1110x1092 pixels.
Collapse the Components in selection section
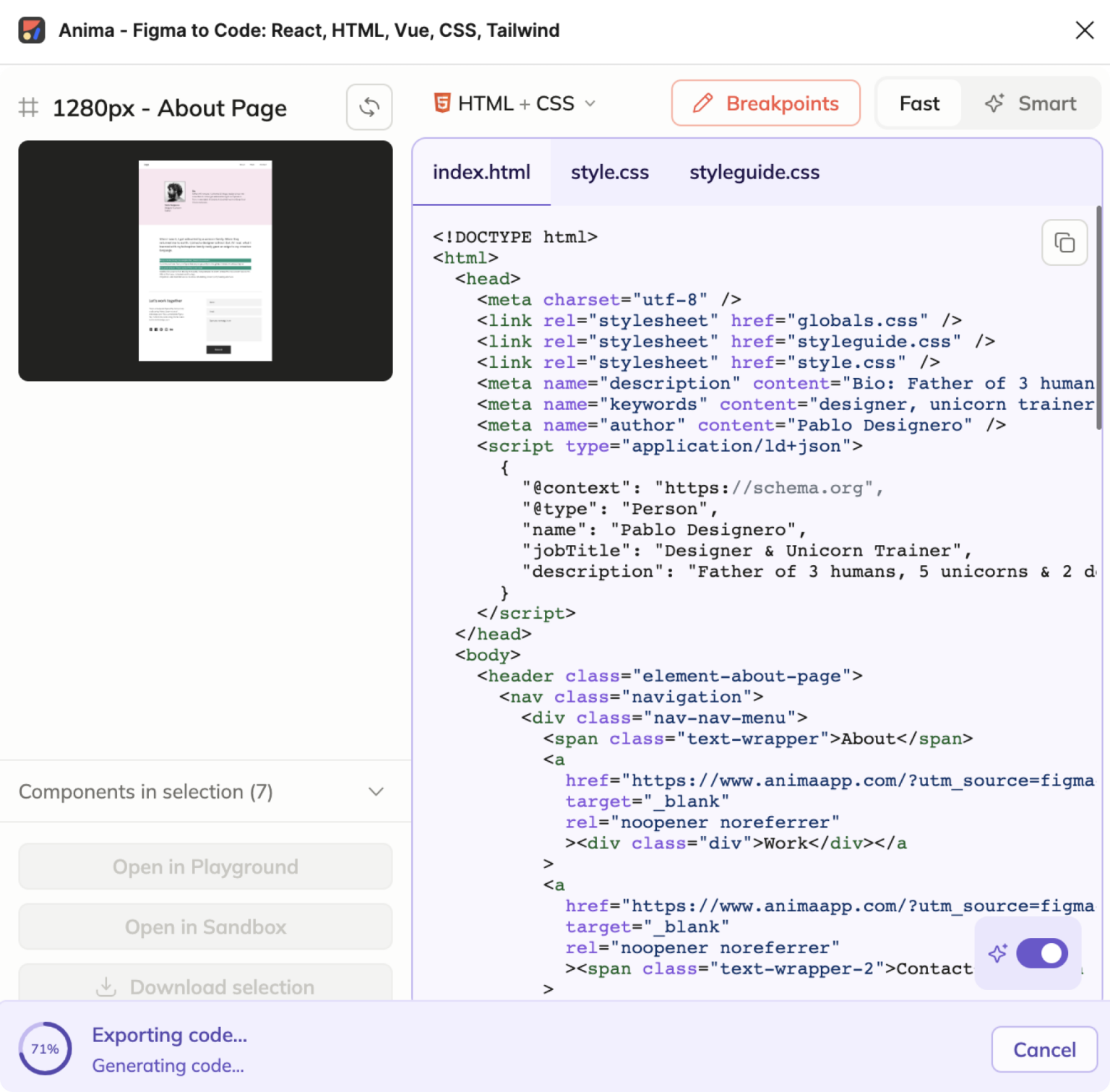click(x=375, y=791)
